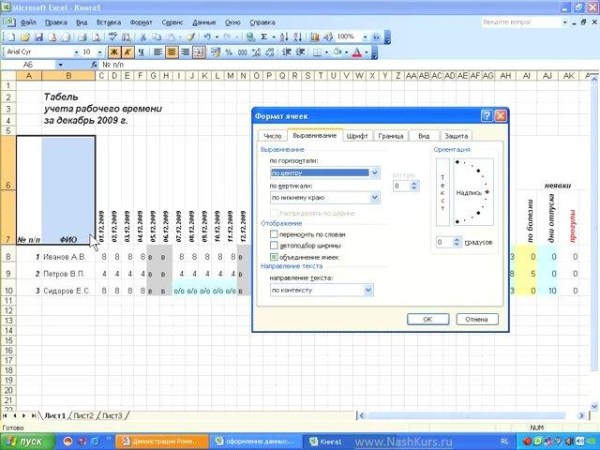Click the Increase Indent icon
This screenshot has height=450, width=600.
pos(300,52)
